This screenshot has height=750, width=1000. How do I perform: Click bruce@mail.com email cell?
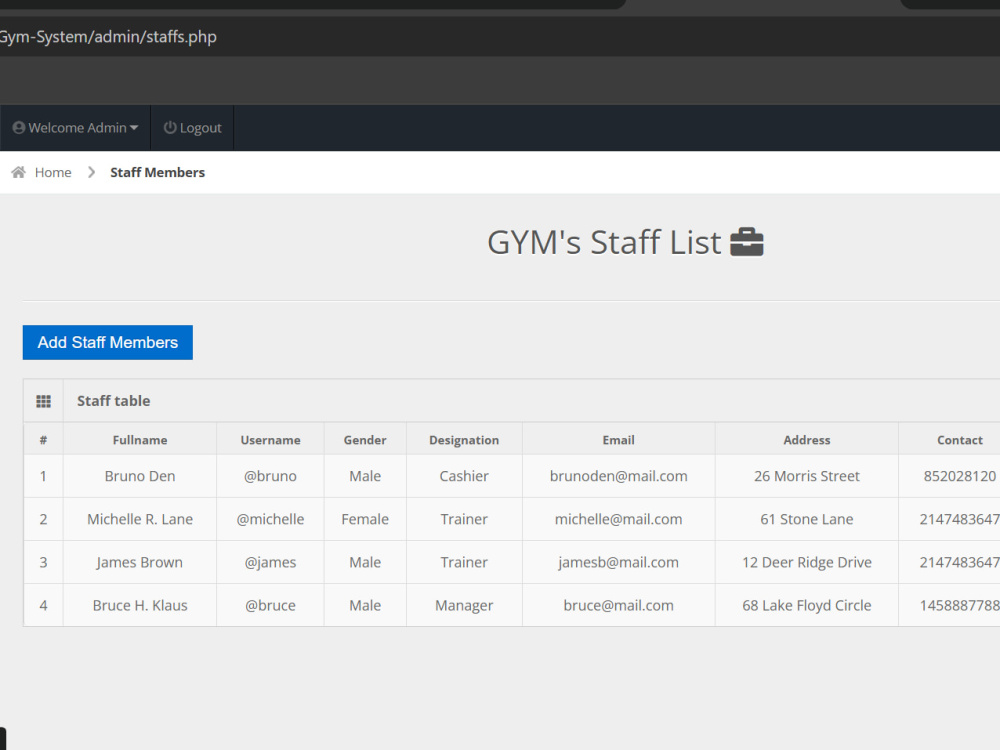pyautogui.click(x=619, y=605)
